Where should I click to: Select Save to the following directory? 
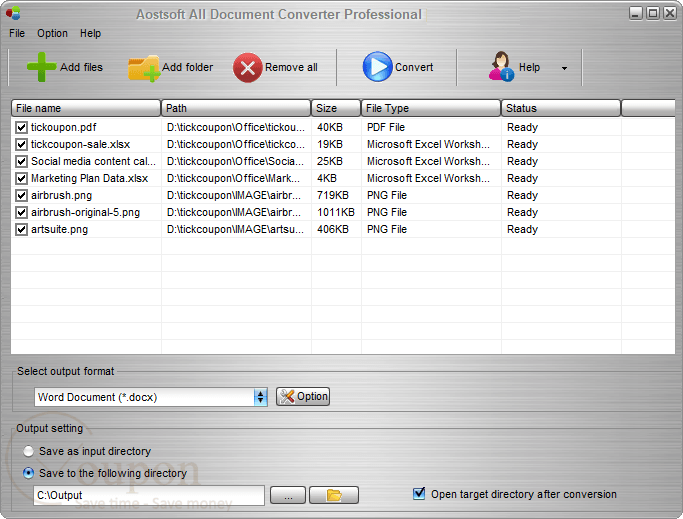coord(28,473)
